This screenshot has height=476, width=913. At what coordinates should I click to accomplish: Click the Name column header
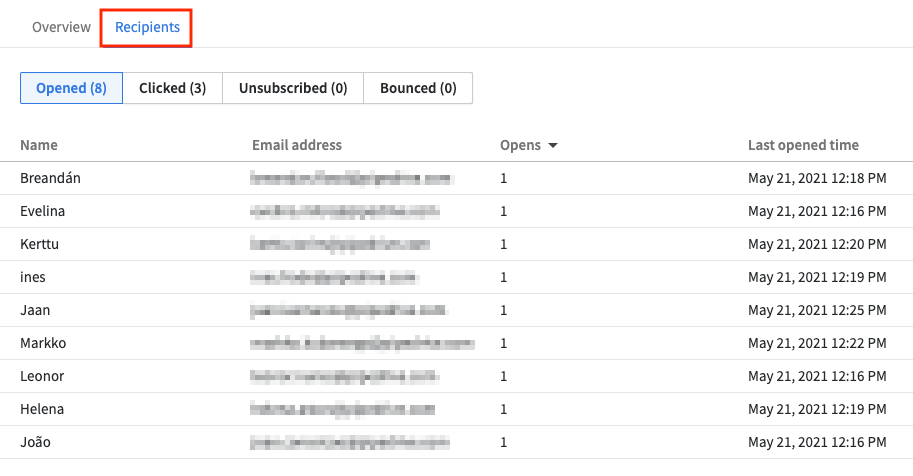click(39, 145)
